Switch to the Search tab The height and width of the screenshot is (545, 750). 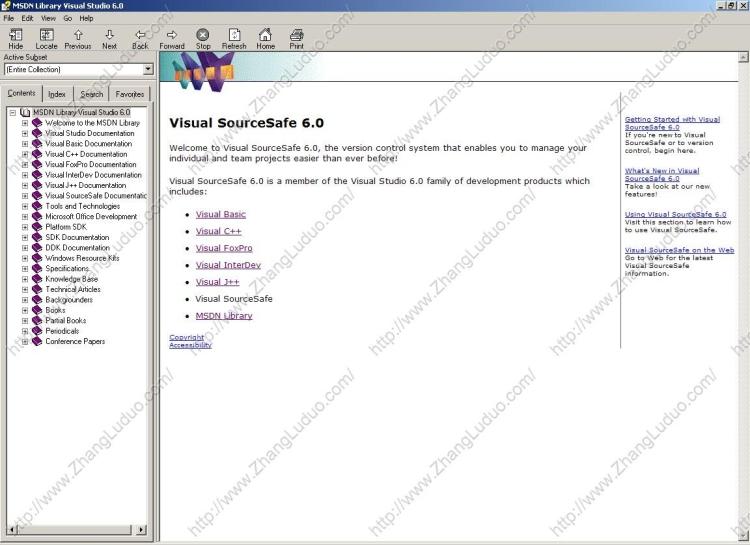[x=91, y=94]
